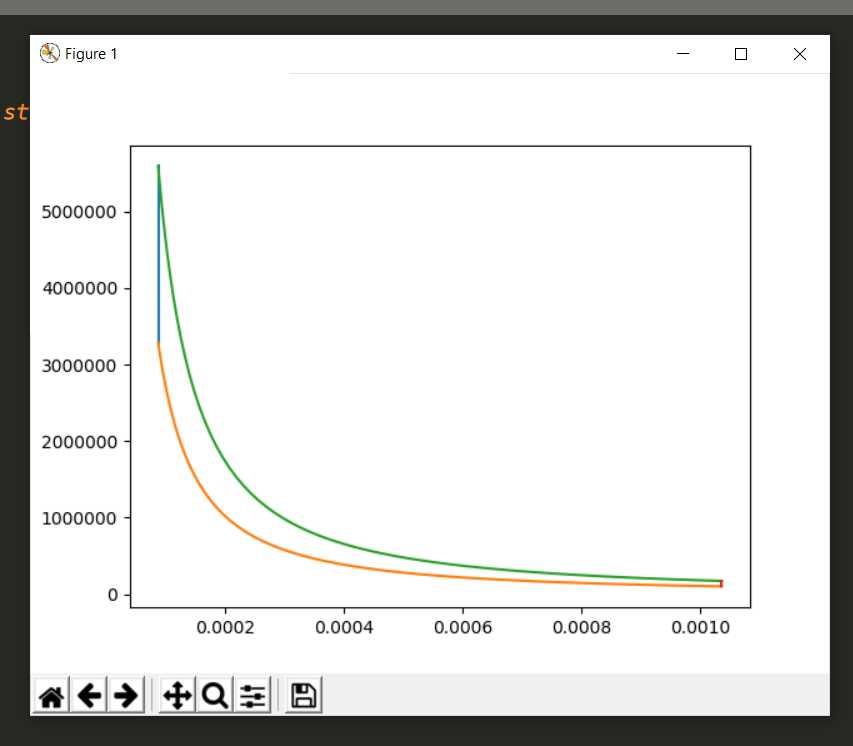
Task: Save the figure with the floppy disk icon
Action: [x=304, y=696]
